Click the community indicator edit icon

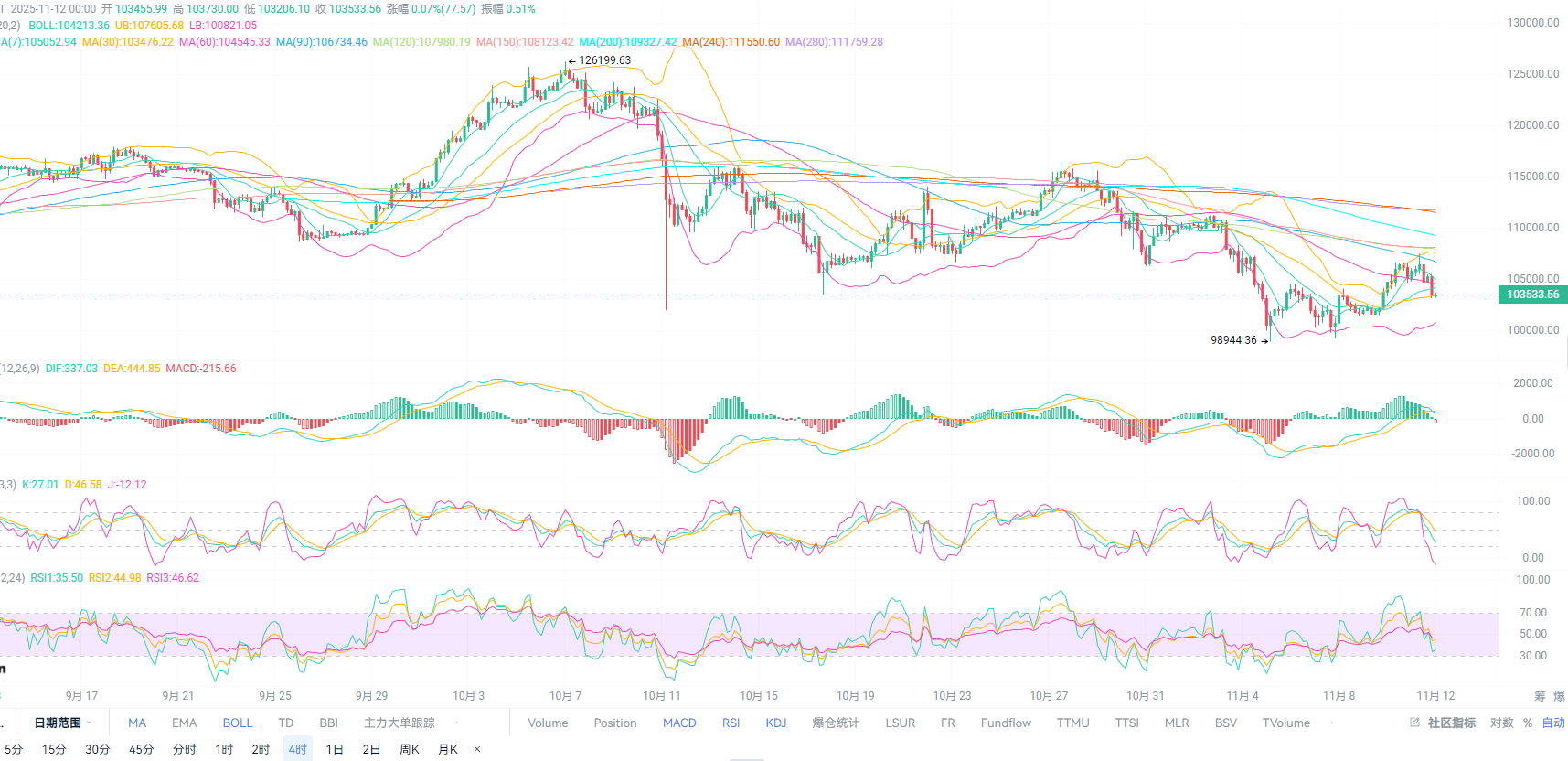click(x=1414, y=723)
